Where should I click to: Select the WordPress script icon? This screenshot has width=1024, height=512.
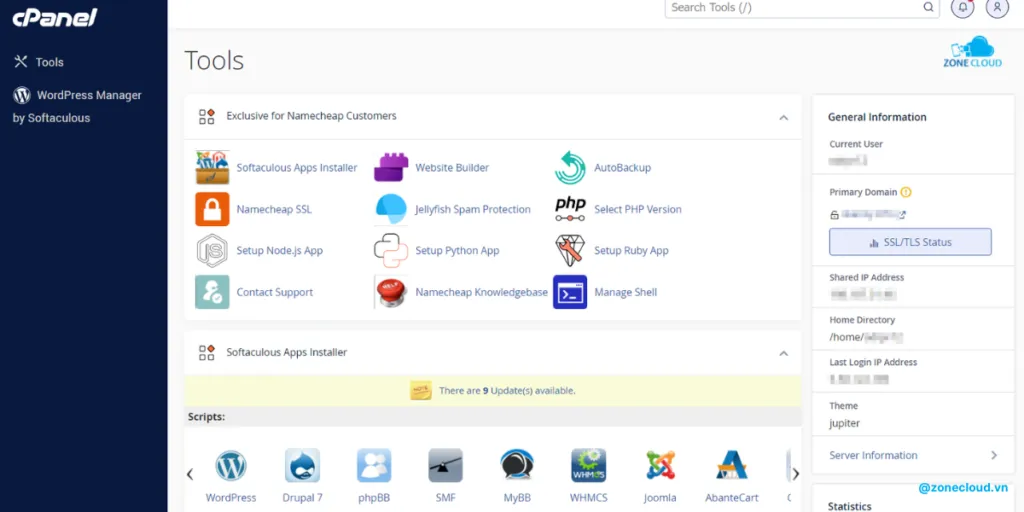pos(231,466)
